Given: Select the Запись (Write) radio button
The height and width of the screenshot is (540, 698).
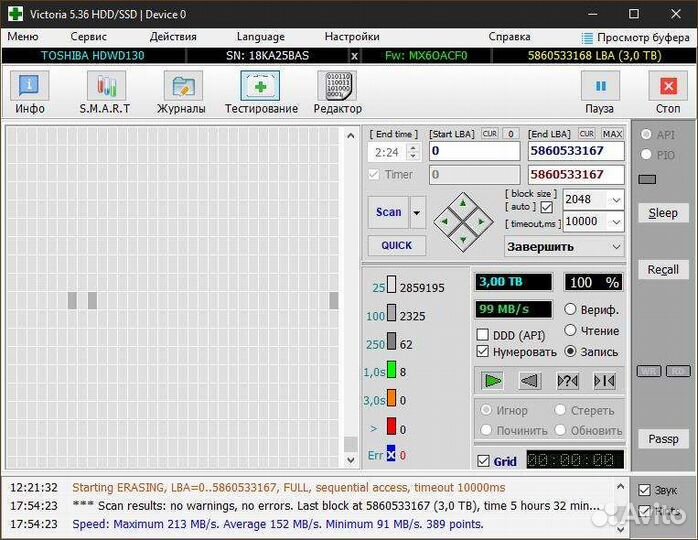Looking at the screenshot, I should [570, 351].
